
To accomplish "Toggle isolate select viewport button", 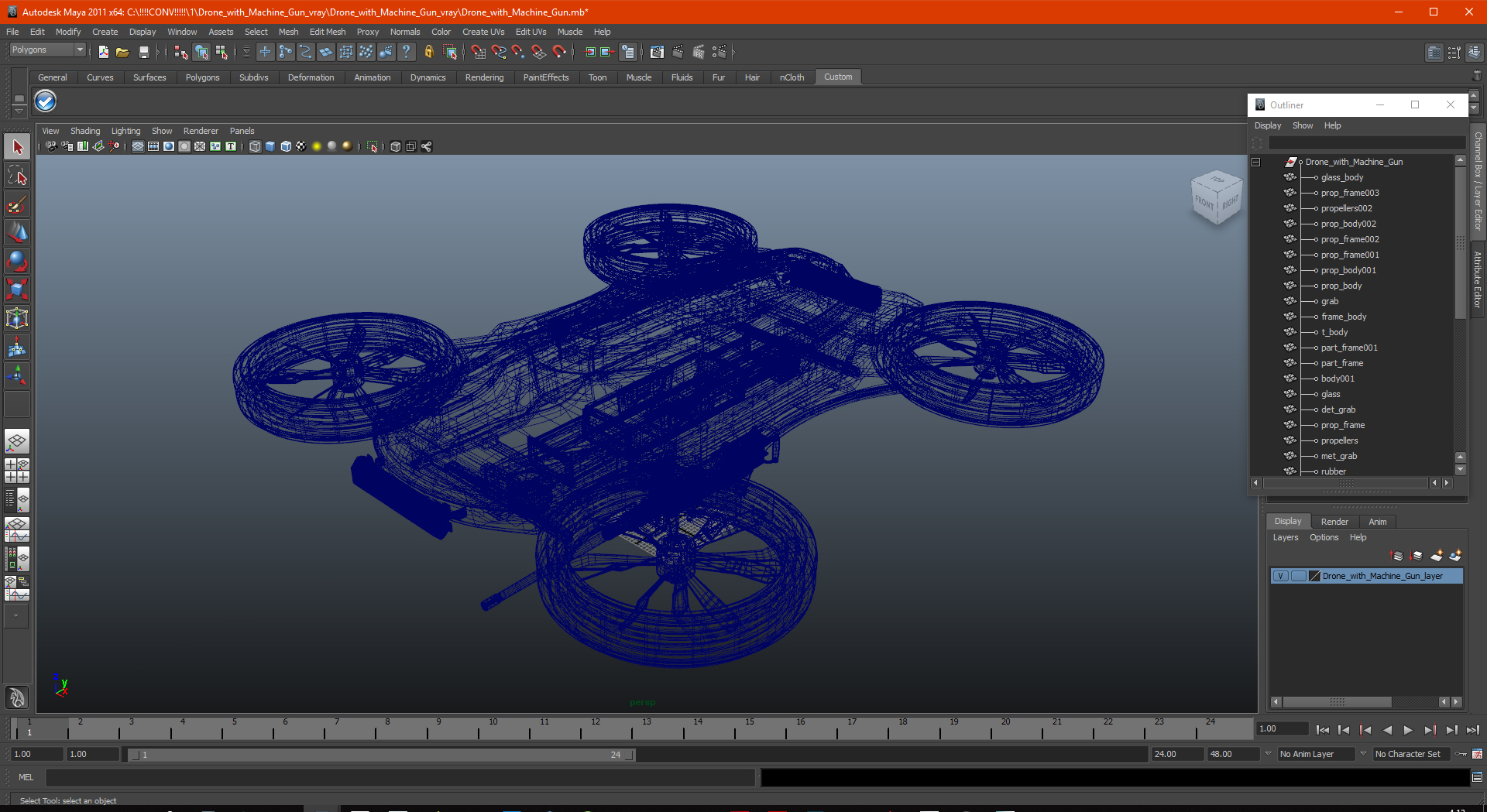I will point(373,146).
